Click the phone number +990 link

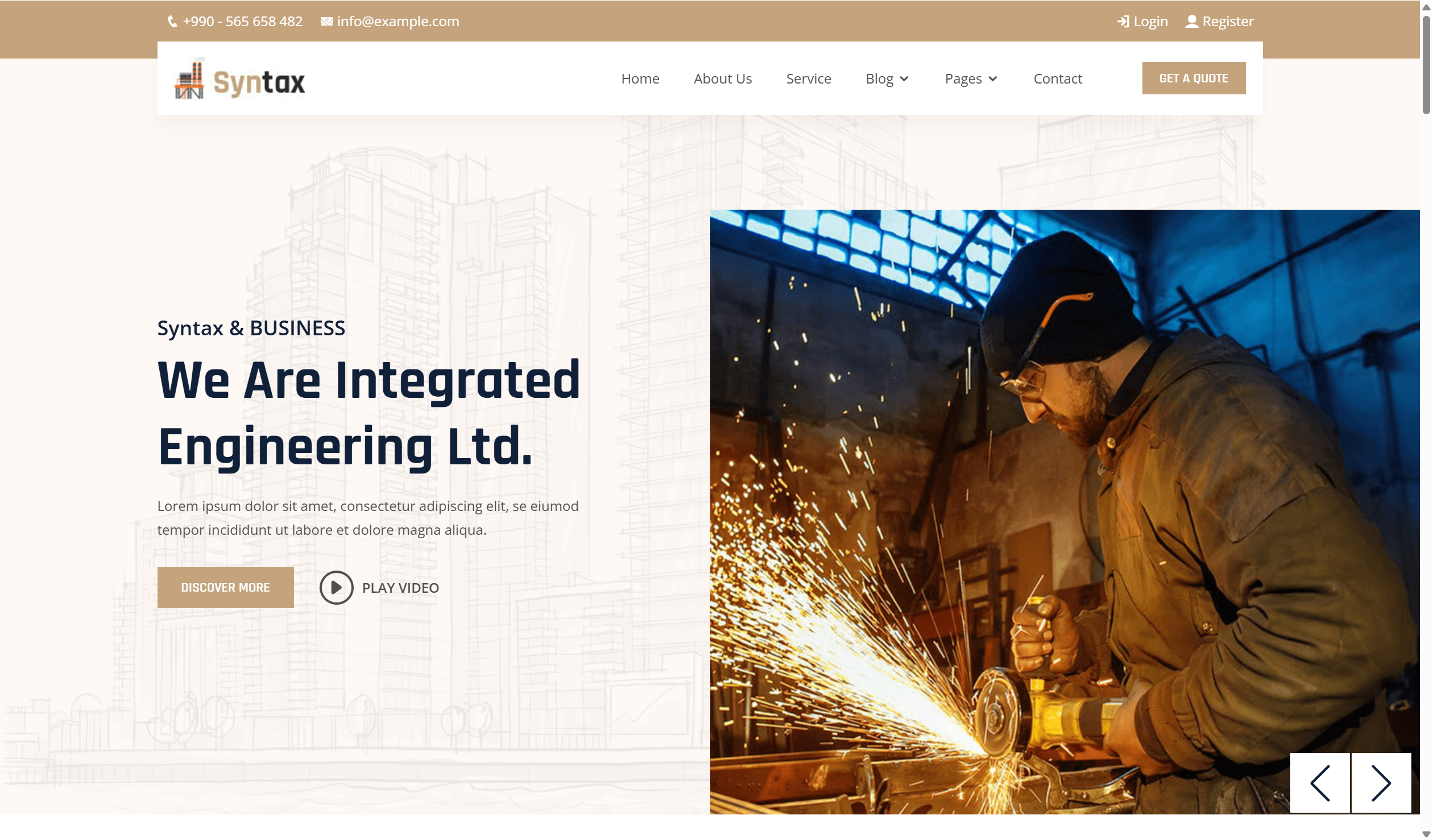pyautogui.click(x=243, y=22)
